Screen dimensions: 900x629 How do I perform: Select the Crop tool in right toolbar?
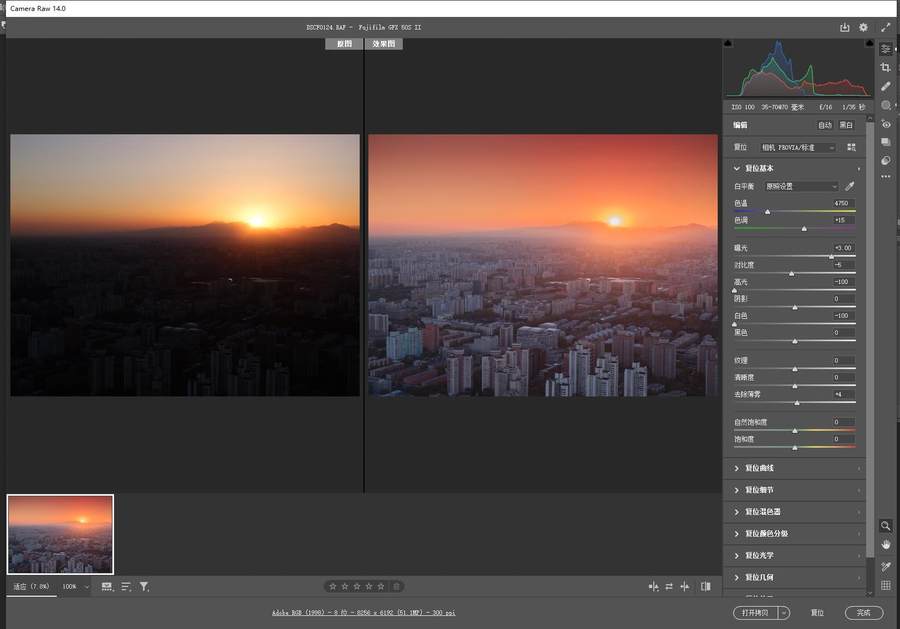click(x=886, y=67)
